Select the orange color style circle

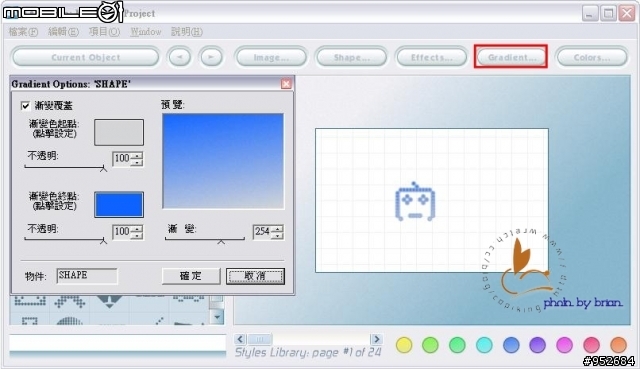pos(618,345)
